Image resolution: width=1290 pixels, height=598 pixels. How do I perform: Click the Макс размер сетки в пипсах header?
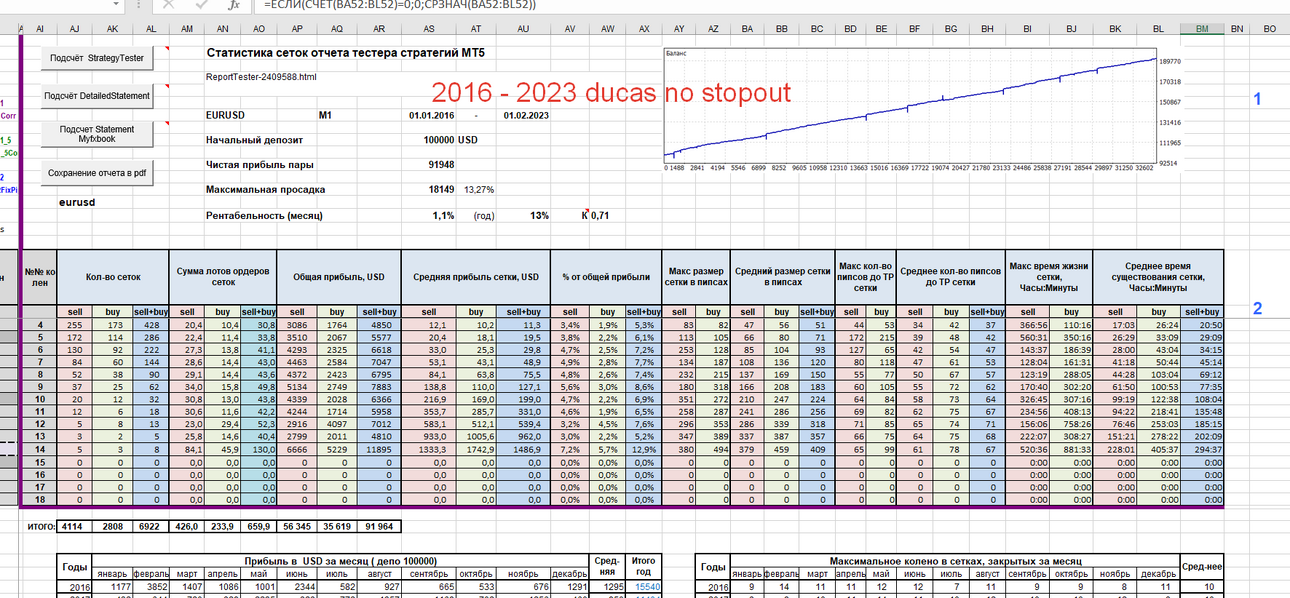click(698, 276)
